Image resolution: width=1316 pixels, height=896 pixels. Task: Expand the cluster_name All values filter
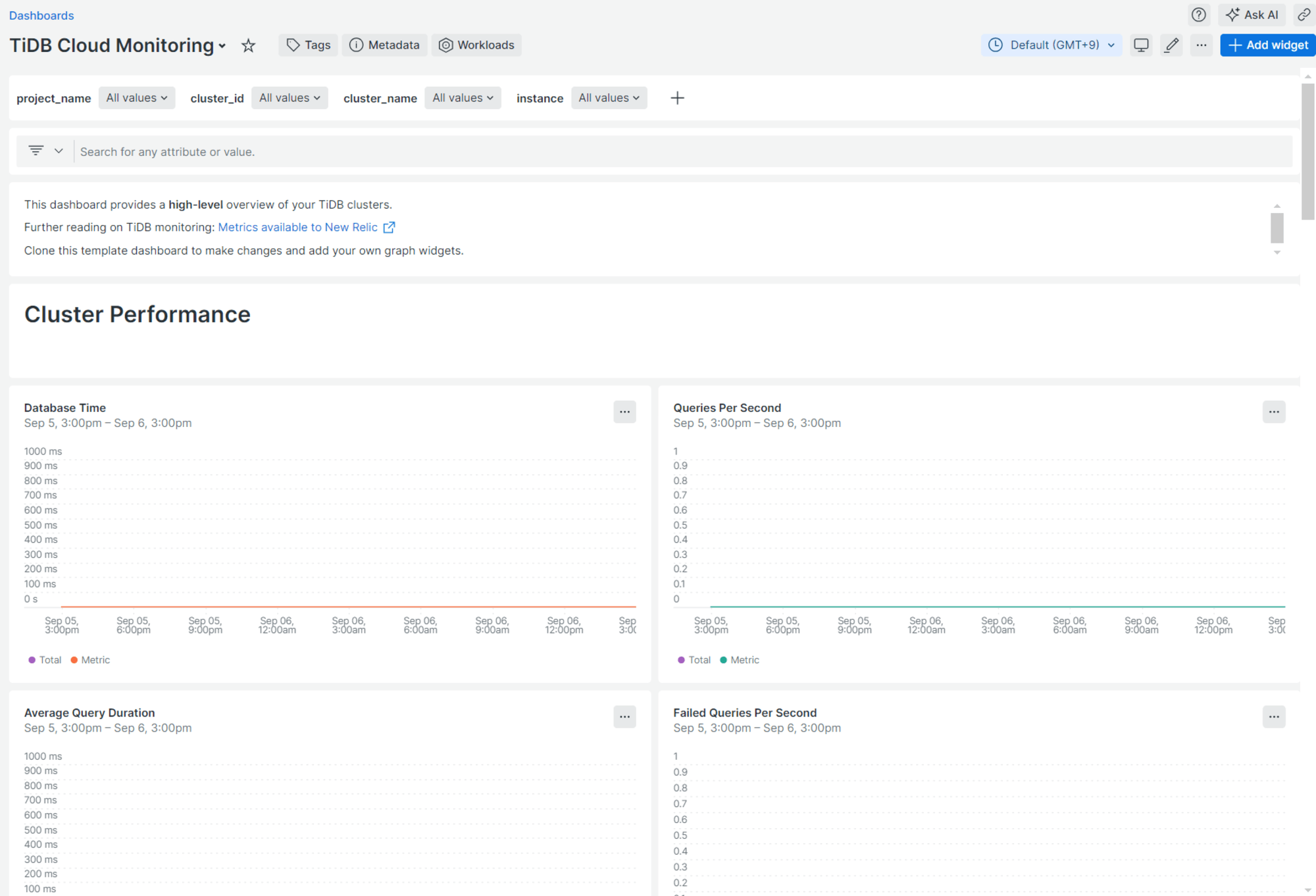(463, 98)
